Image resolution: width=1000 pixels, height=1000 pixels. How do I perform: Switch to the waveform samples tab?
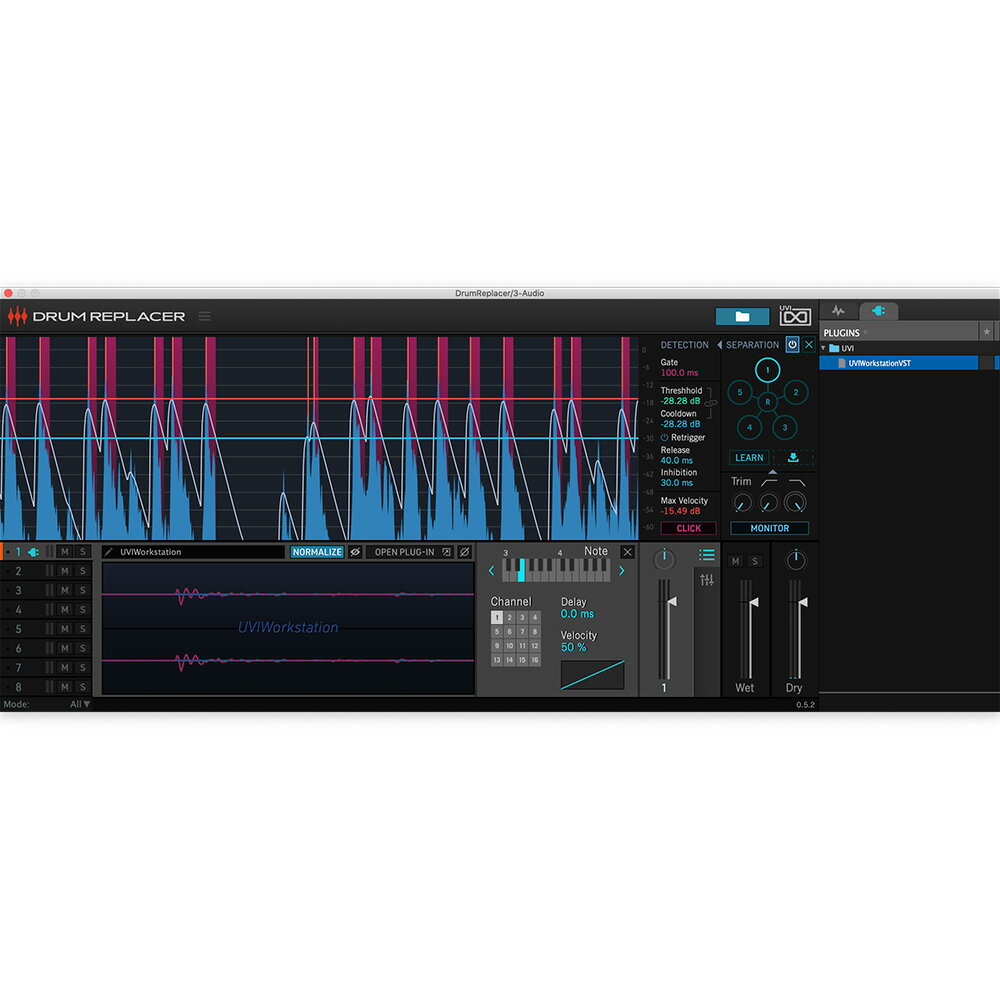(838, 311)
